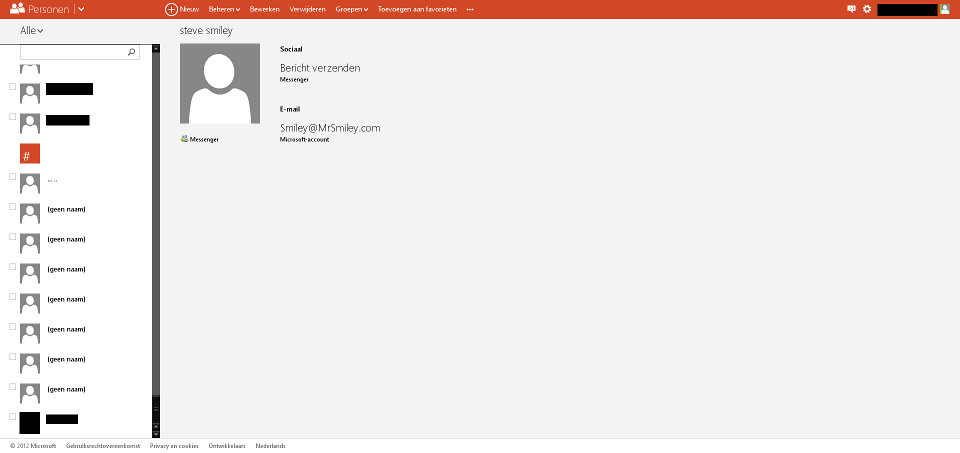Click the Sociaal section label
960x453 pixels.
pos(291,49)
